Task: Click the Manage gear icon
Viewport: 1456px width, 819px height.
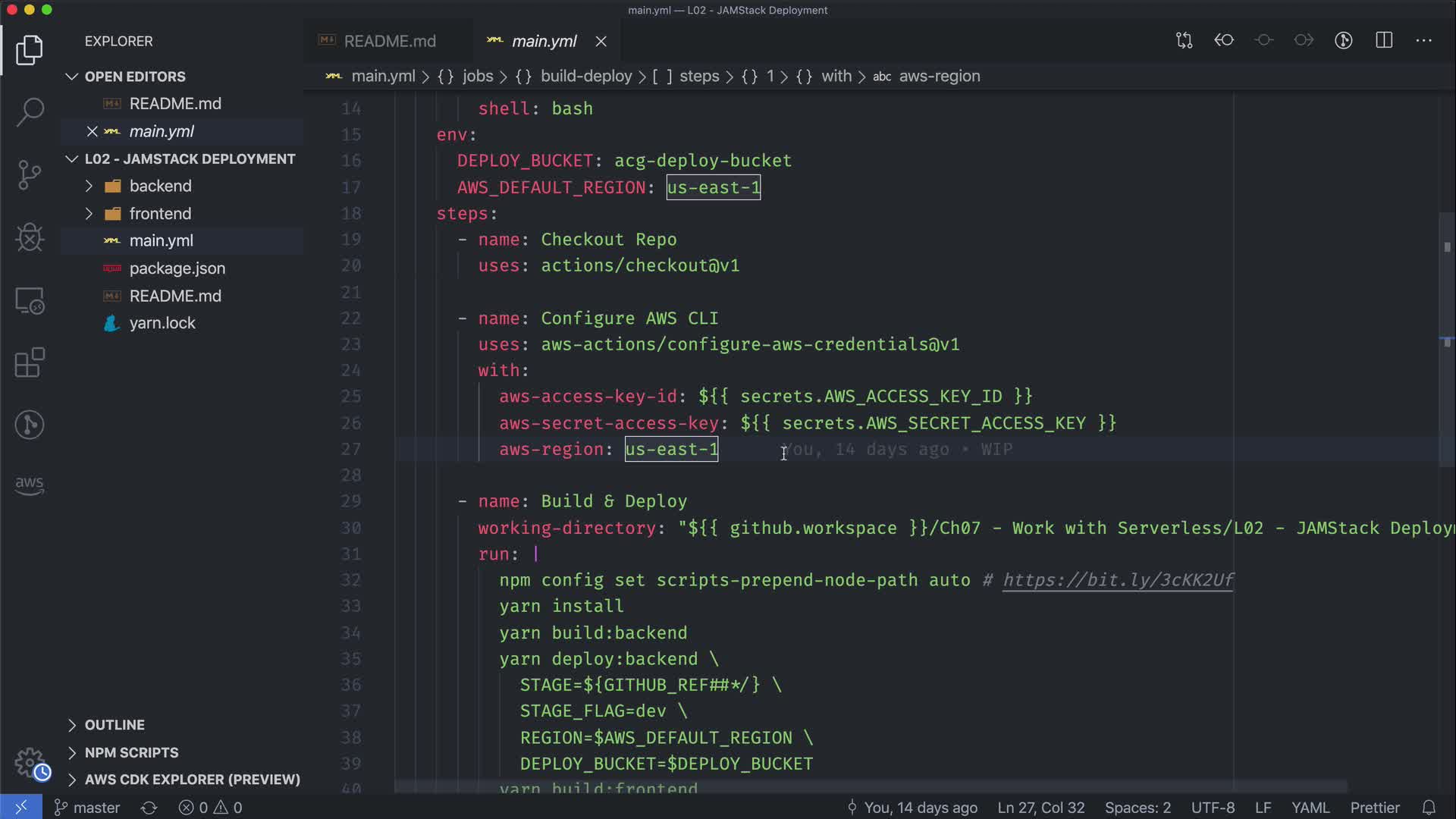Action: tap(30, 763)
